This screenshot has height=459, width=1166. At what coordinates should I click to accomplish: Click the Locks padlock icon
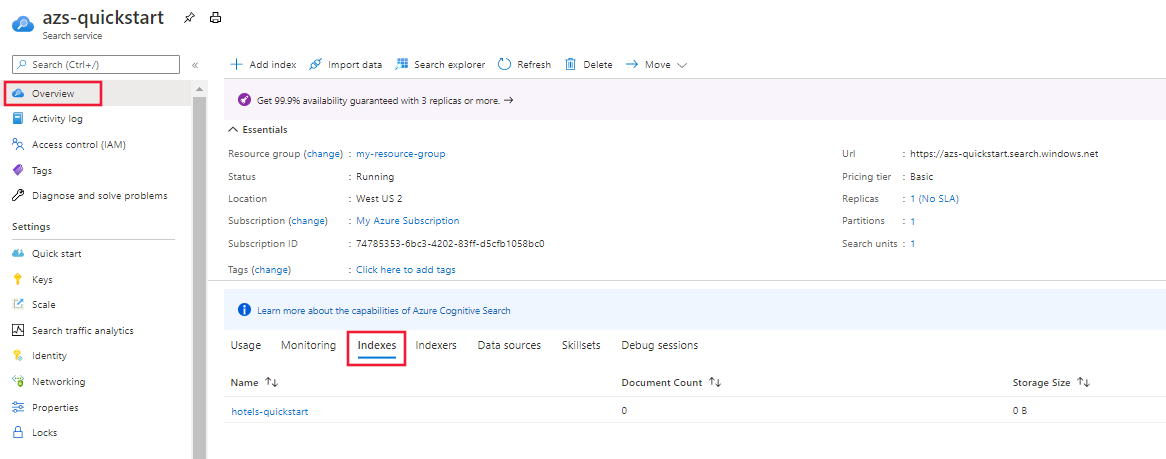[x=19, y=432]
